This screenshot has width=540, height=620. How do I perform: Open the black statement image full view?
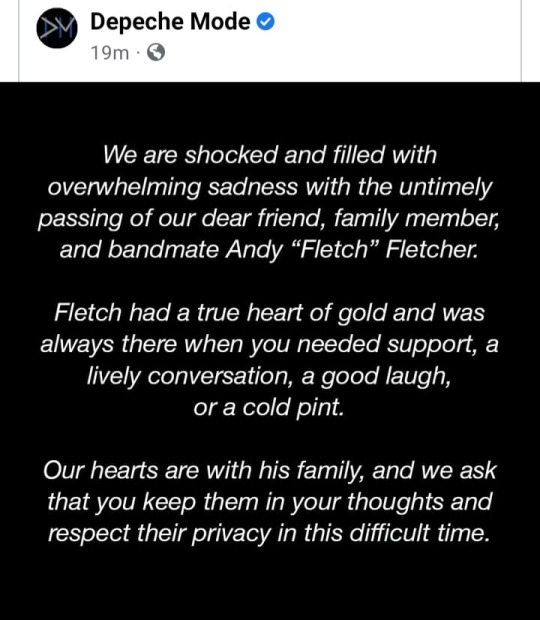click(270, 351)
